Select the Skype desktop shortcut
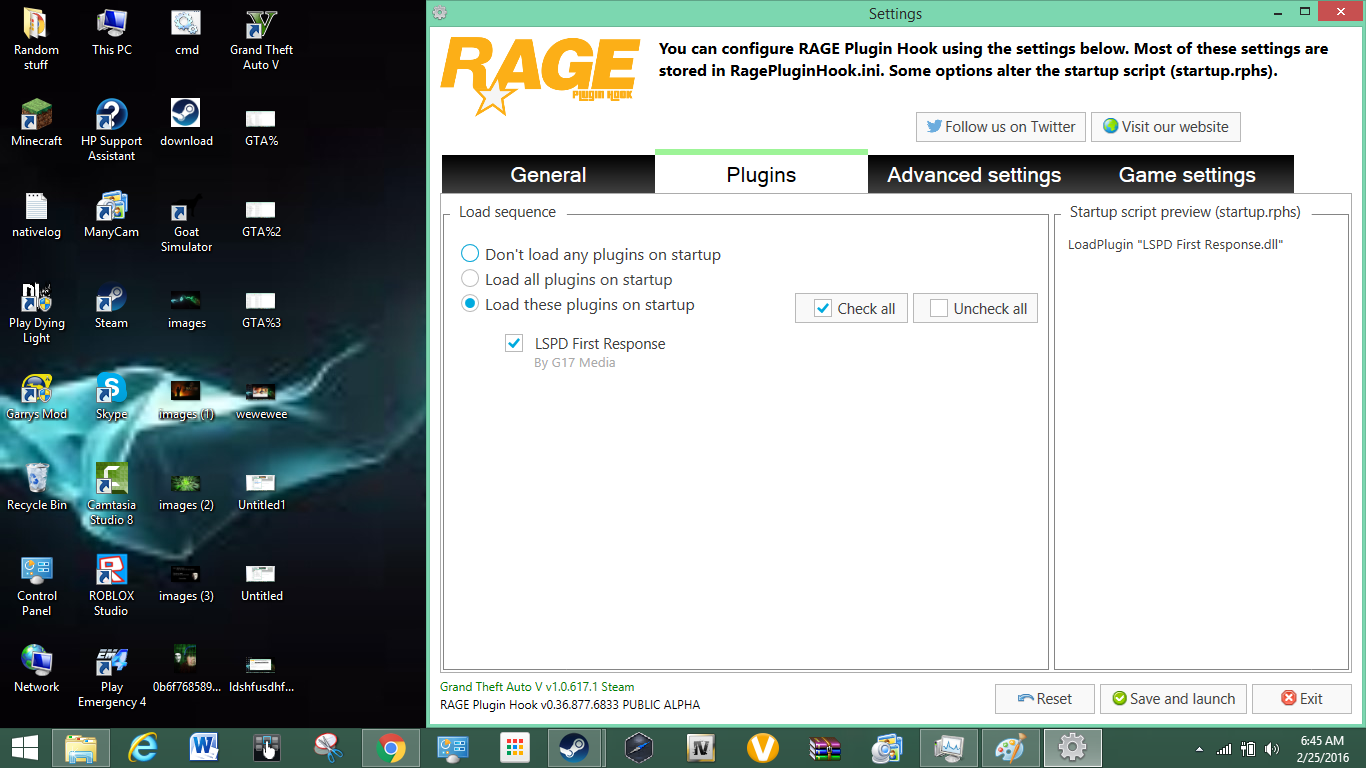Image resolution: width=1366 pixels, height=768 pixels. click(x=111, y=397)
